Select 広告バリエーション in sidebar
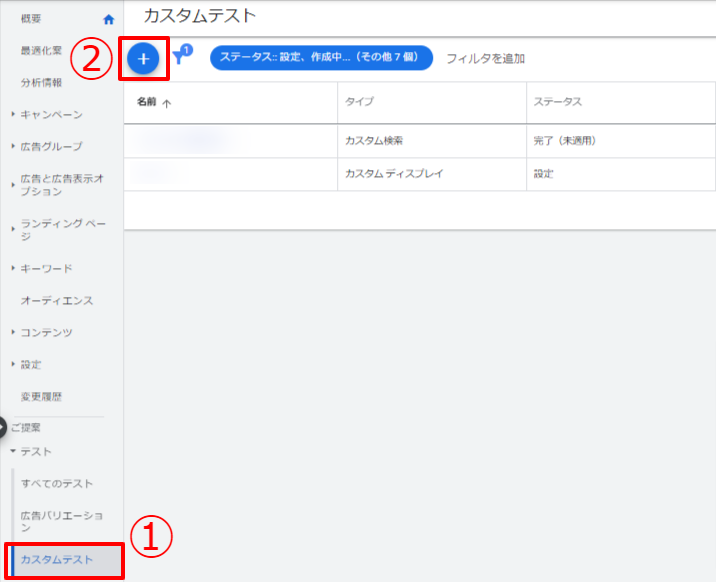Screen dimensions: 716x582 61,521
